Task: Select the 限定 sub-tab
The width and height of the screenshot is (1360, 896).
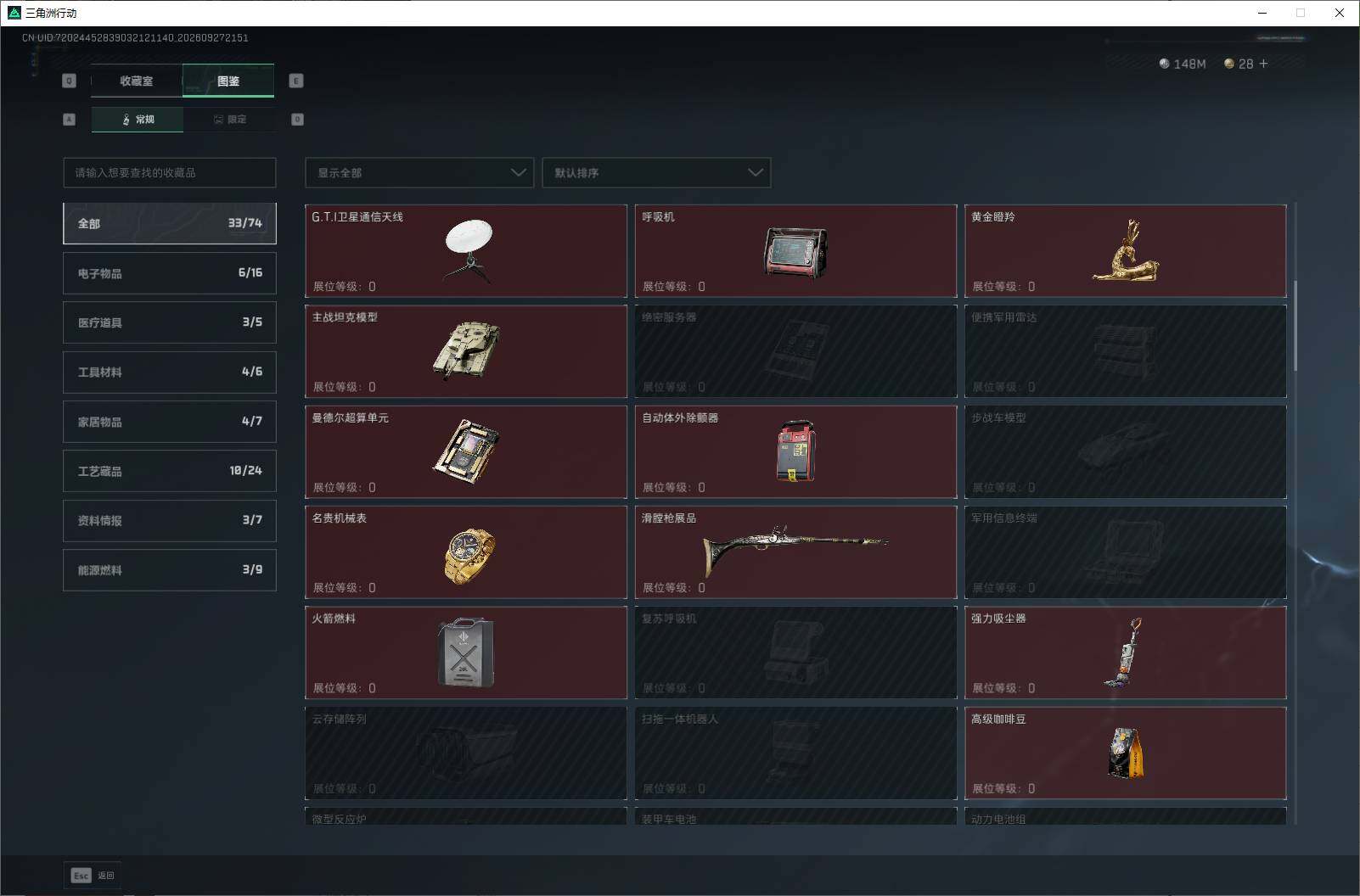Action: [x=229, y=120]
